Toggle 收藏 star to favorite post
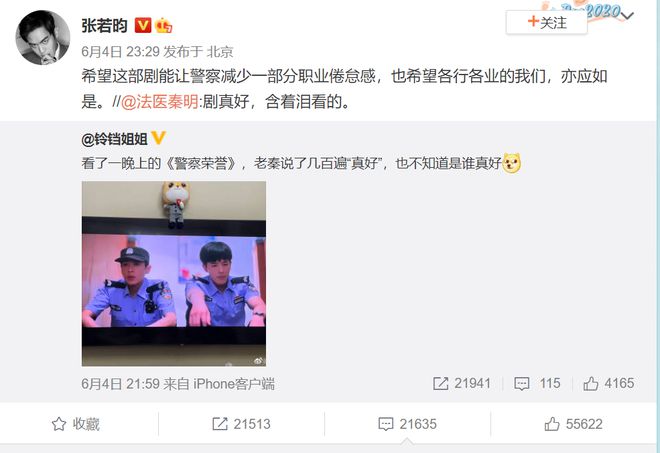 [76, 424]
